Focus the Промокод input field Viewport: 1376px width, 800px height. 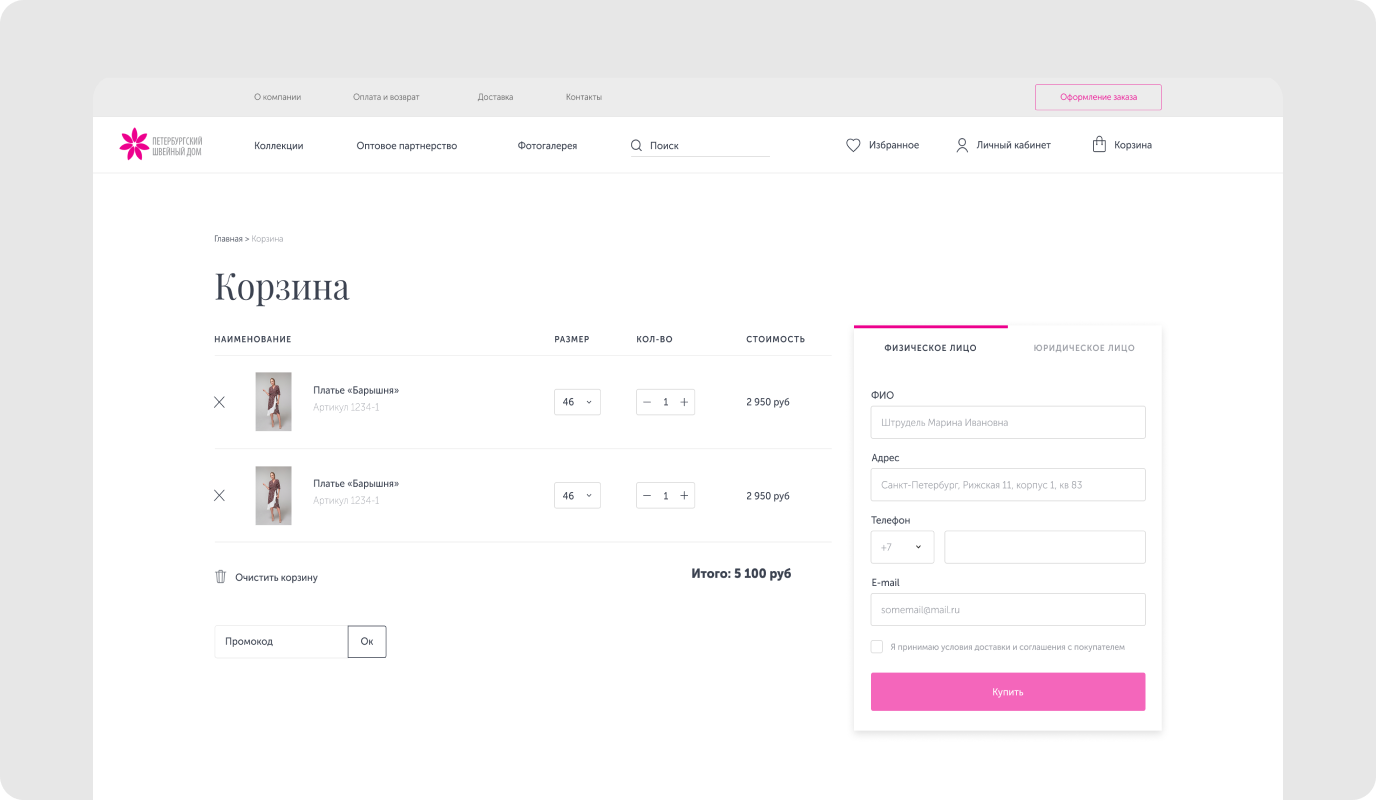pos(281,641)
